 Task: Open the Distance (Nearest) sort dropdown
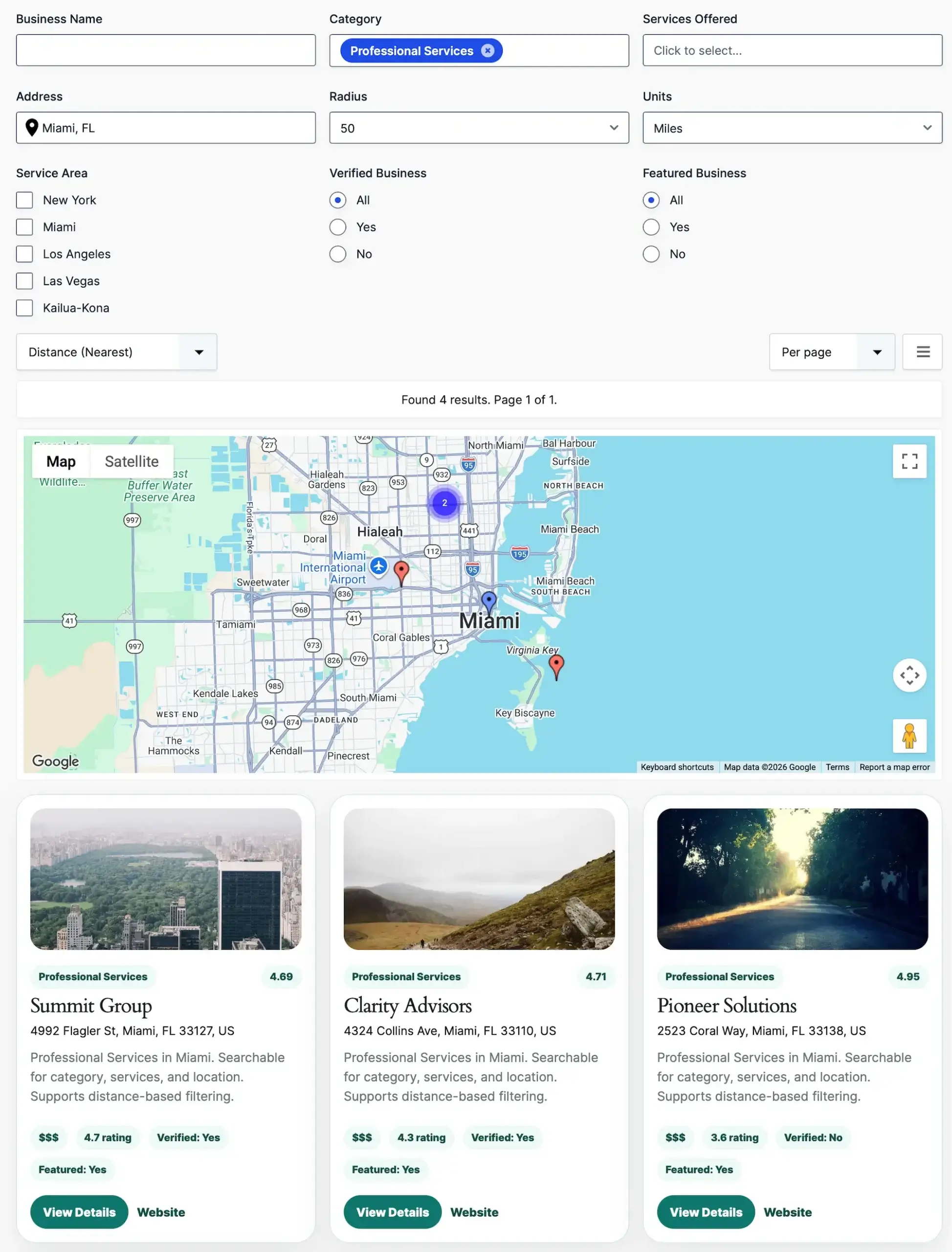117,352
